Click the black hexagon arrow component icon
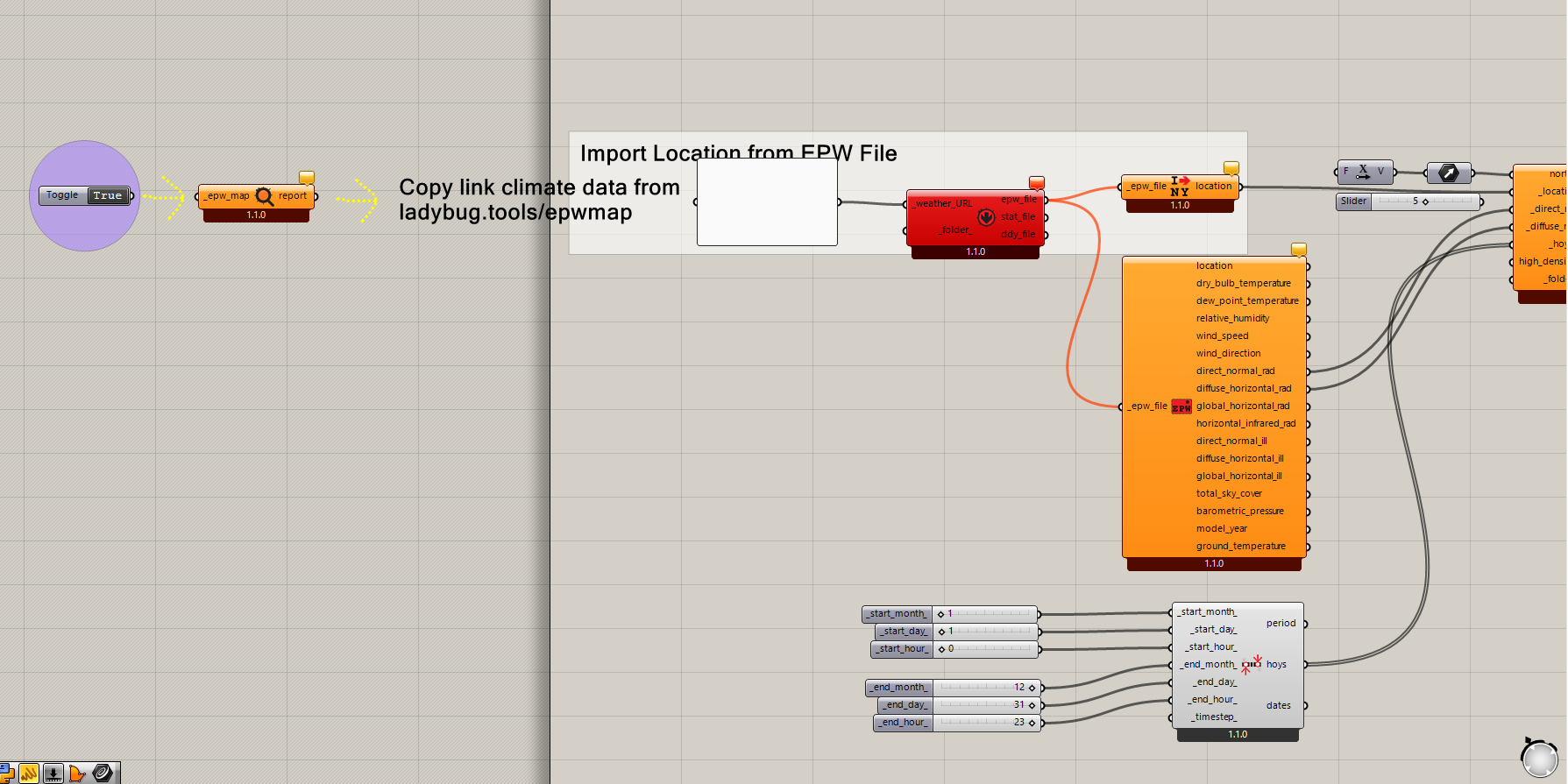The height and width of the screenshot is (784, 1568). point(1449,173)
